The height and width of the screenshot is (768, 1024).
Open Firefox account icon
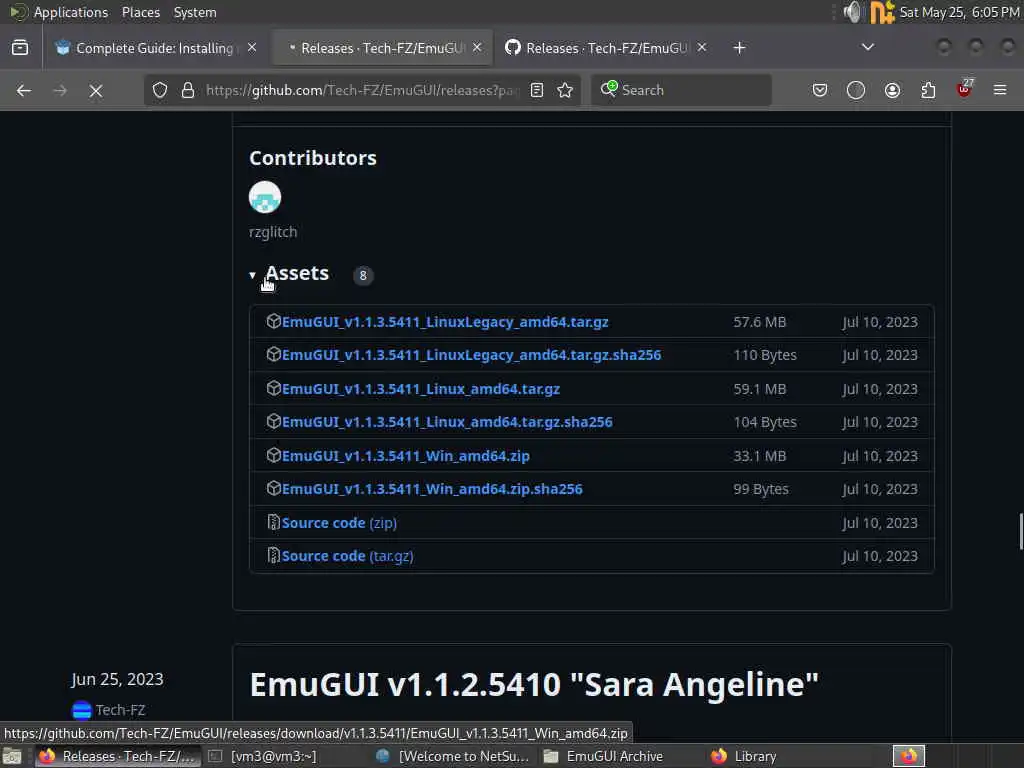(x=892, y=90)
